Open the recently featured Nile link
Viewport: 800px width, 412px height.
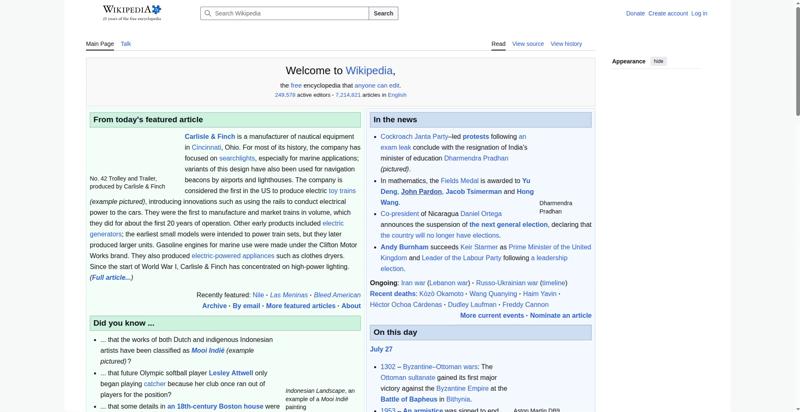[x=258, y=295]
